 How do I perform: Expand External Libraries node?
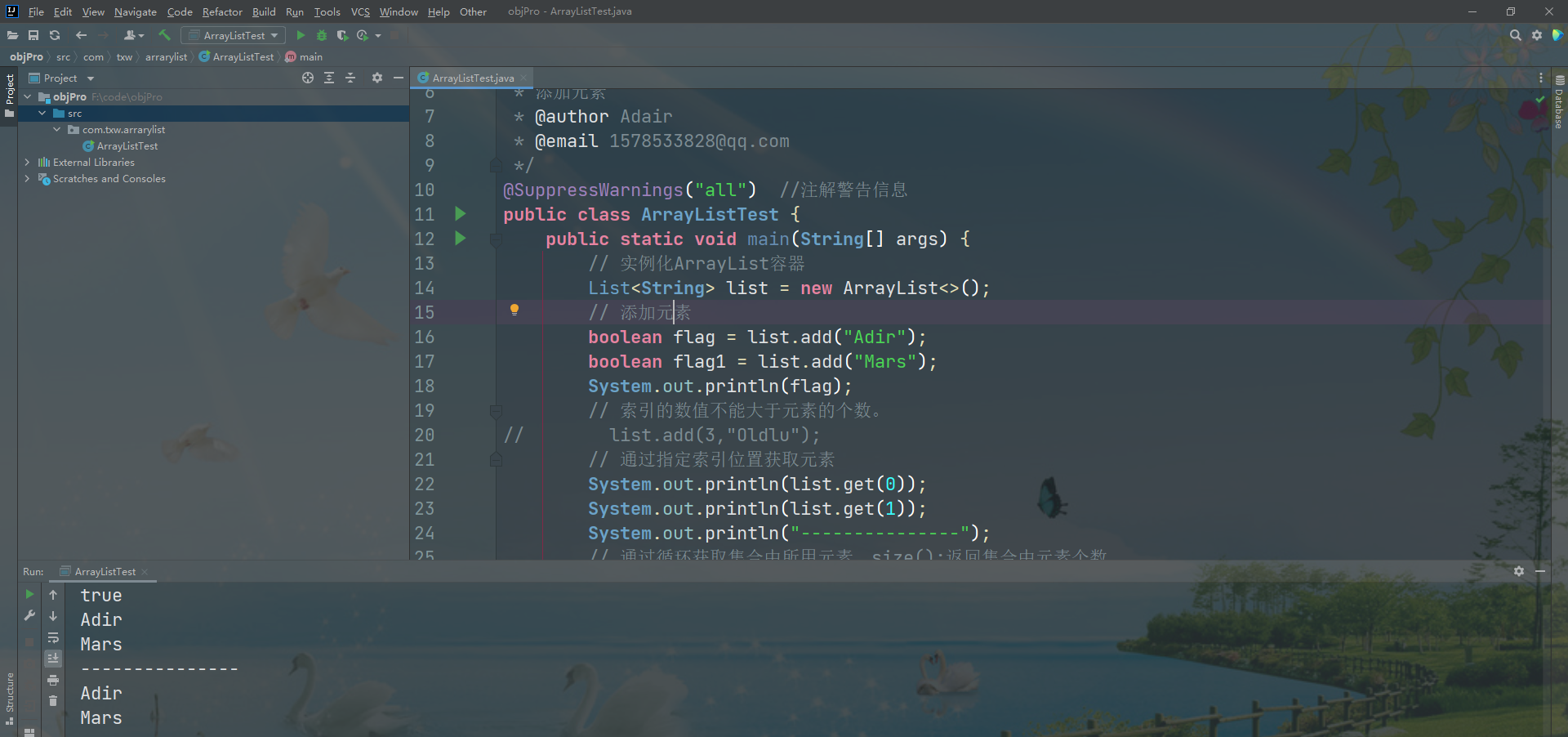tap(28, 162)
